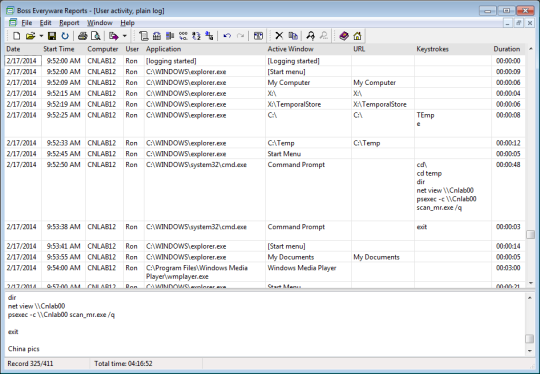
Task: Click the application icon in the menu bar
Action: tap(13, 23)
